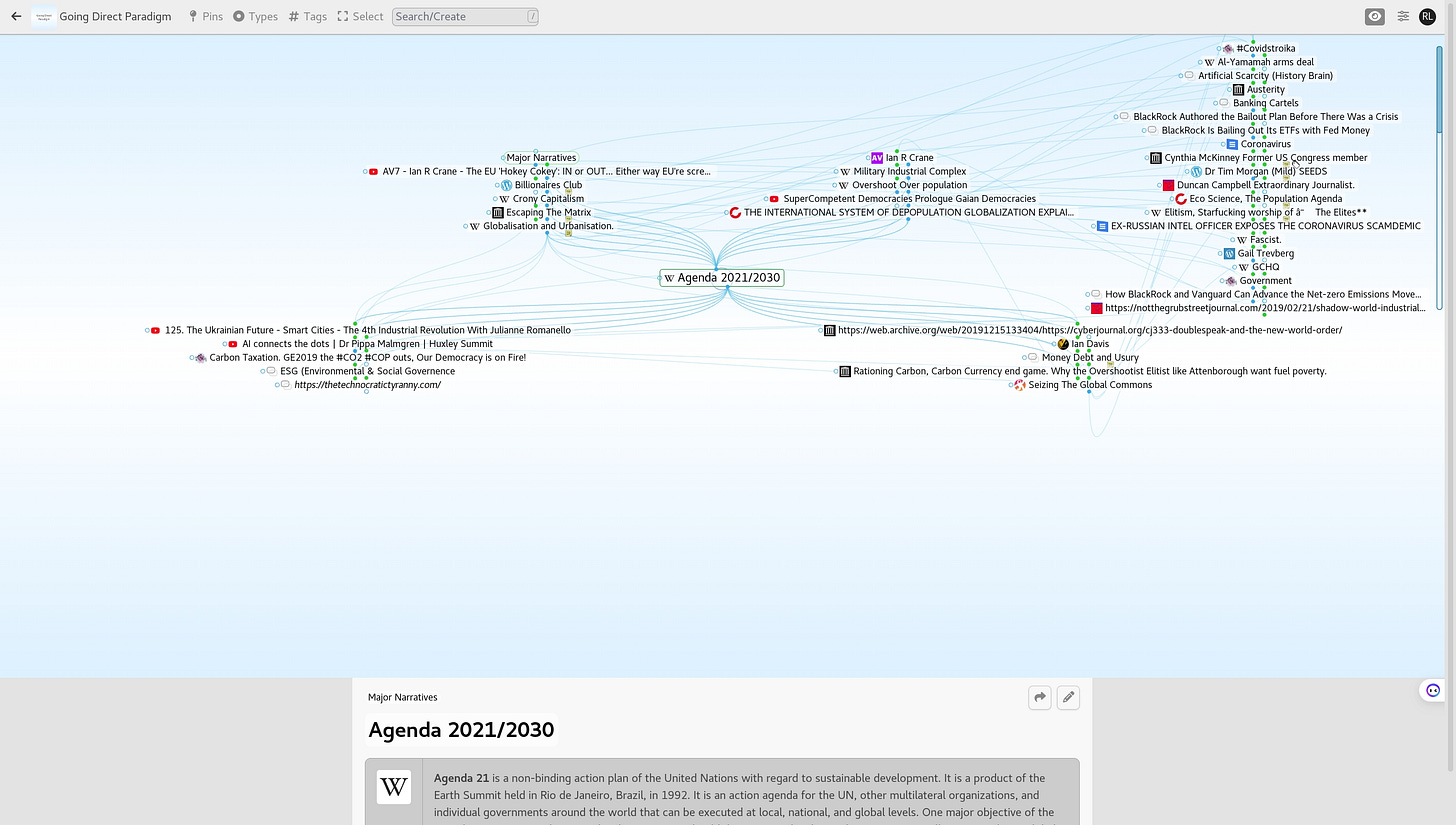Select the AV7 Ian R Crane YouTube node
This screenshot has height=825, width=1456.
coord(540,171)
